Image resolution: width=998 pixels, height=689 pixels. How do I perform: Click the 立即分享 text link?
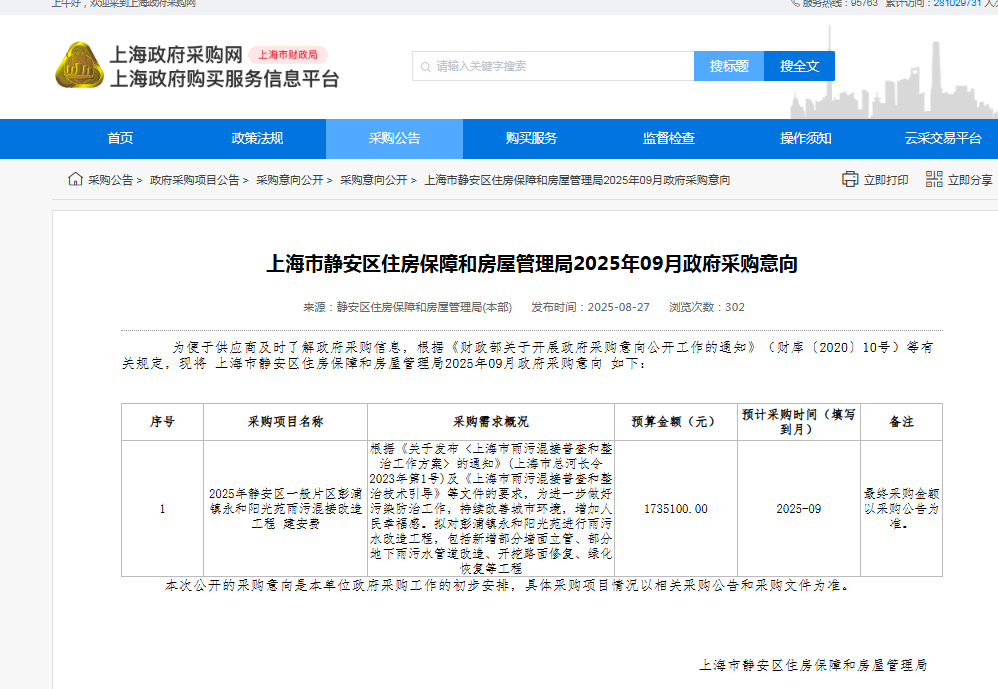(x=969, y=180)
